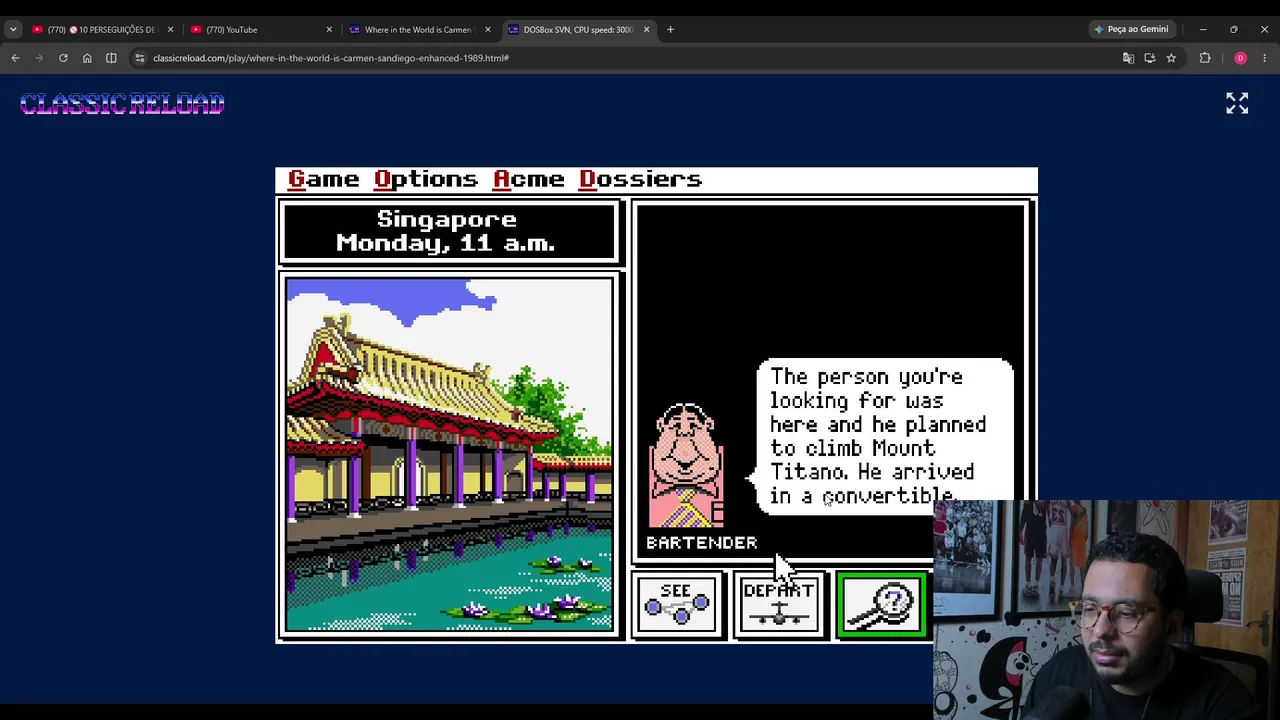Screen dimensions: 1280x720
Task: Bookmark this page with the star
Action: 1171,58
